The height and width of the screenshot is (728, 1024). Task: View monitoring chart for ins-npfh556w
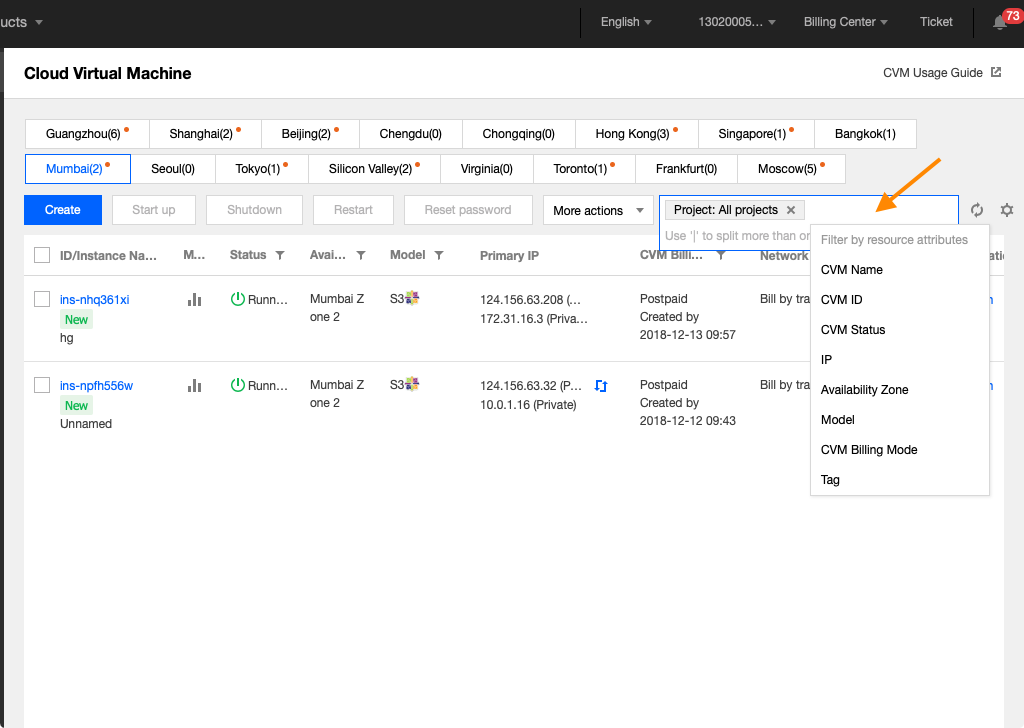pyautogui.click(x=194, y=386)
